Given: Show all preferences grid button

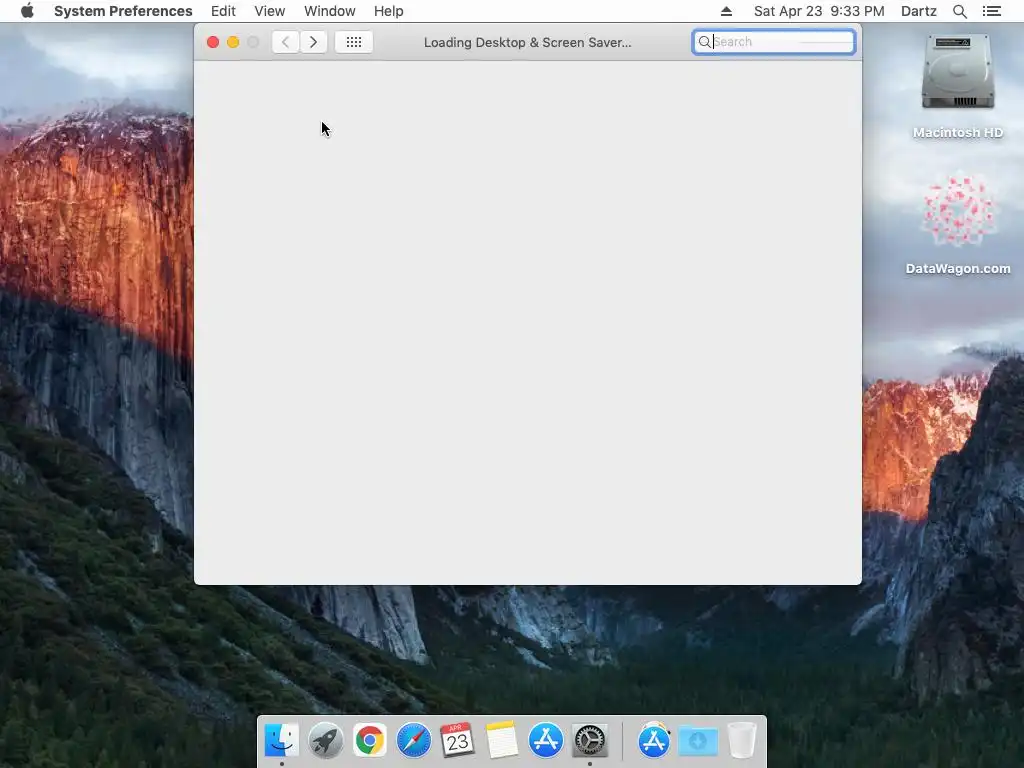Looking at the screenshot, I should [354, 42].
